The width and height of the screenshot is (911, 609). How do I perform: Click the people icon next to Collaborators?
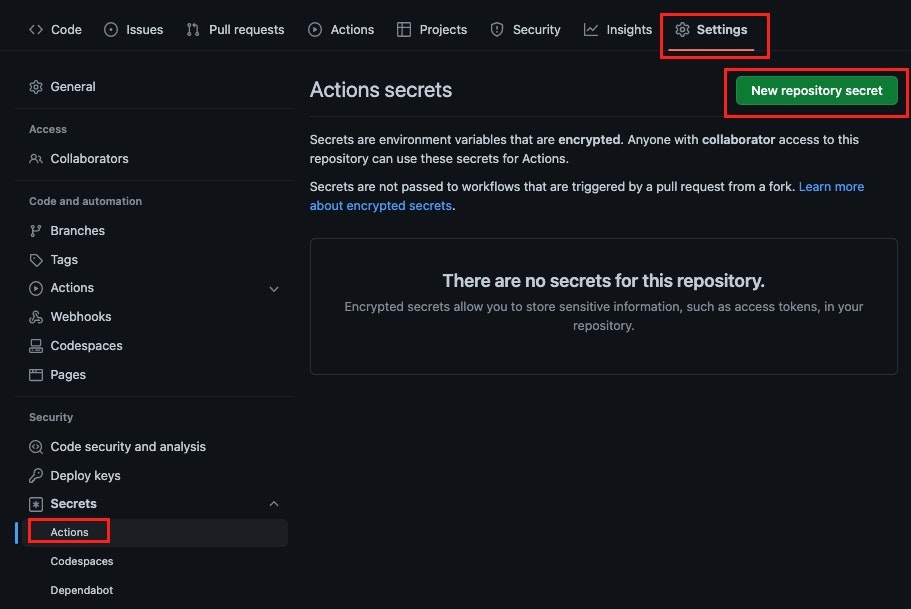click(36, 159)
